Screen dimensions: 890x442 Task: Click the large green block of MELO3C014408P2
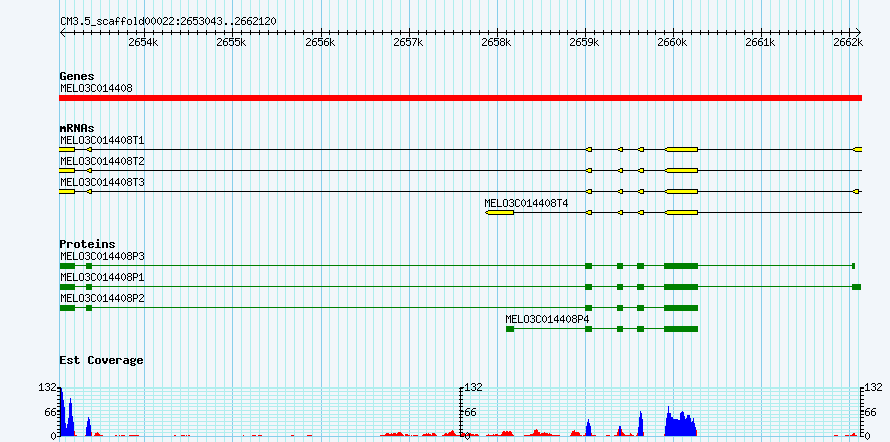tap(681, 308)
